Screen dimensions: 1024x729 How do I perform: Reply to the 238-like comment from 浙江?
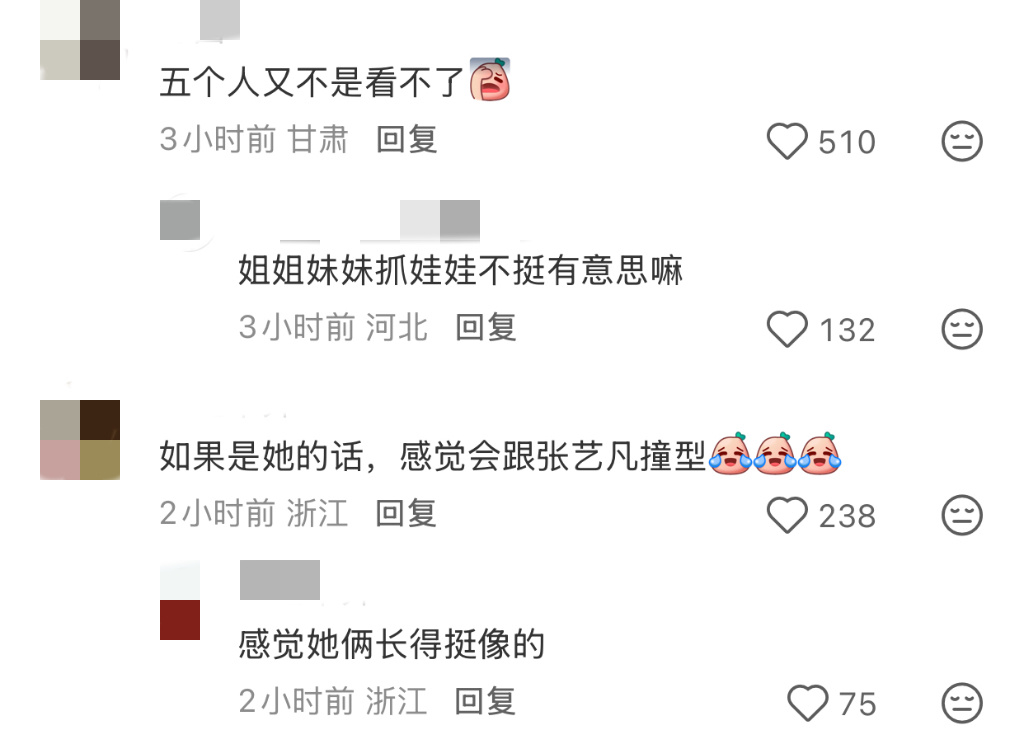pyautogui.click(x=406, y=513)
